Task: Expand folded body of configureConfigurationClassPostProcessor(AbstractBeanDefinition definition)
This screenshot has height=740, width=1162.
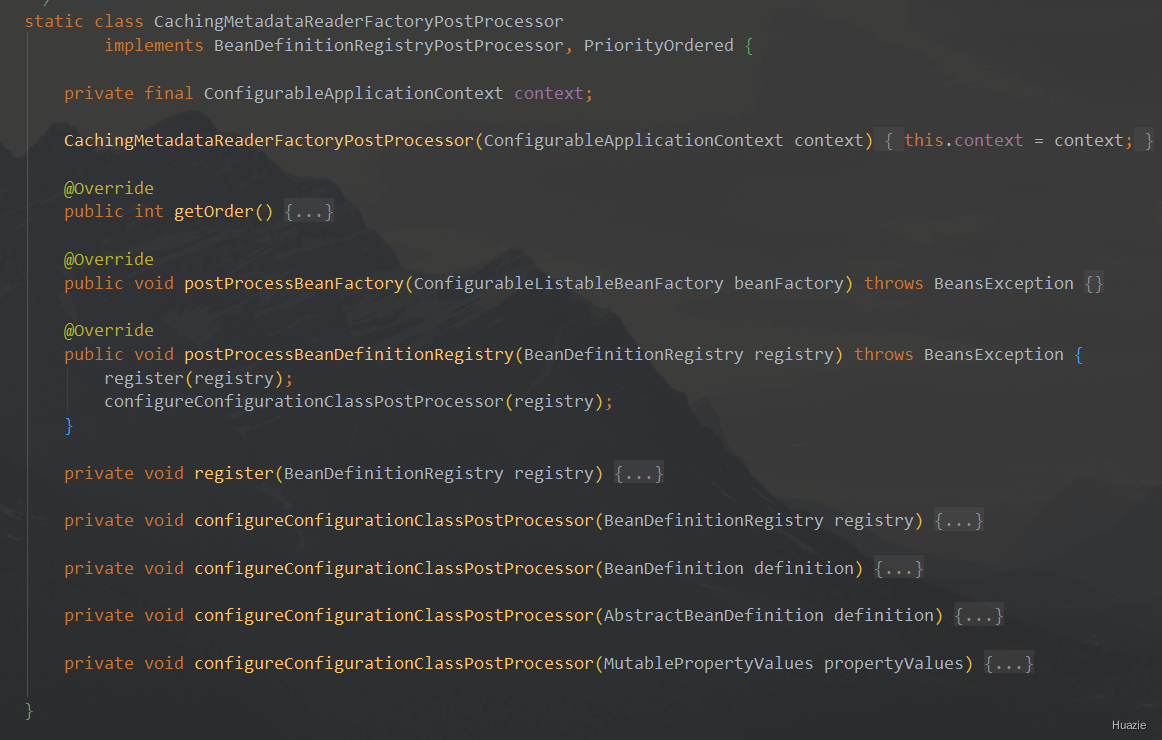Action: tap(978, 616)
